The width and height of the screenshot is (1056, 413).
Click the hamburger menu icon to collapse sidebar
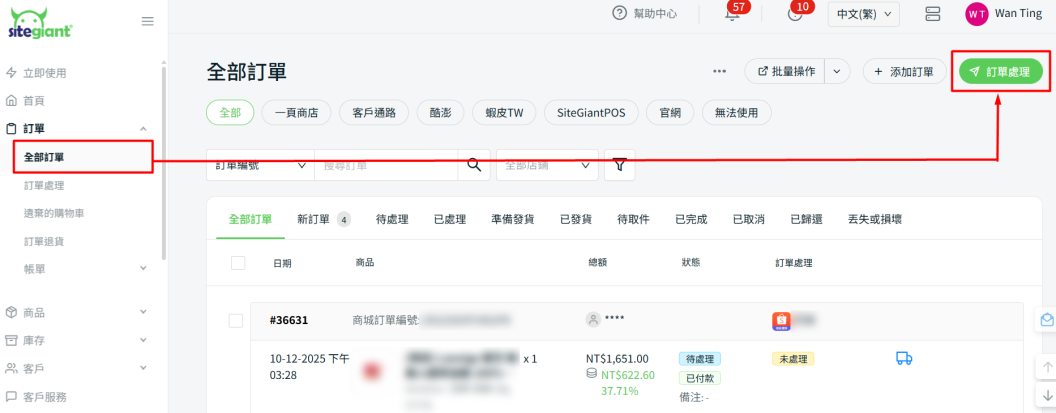(147, 21)
